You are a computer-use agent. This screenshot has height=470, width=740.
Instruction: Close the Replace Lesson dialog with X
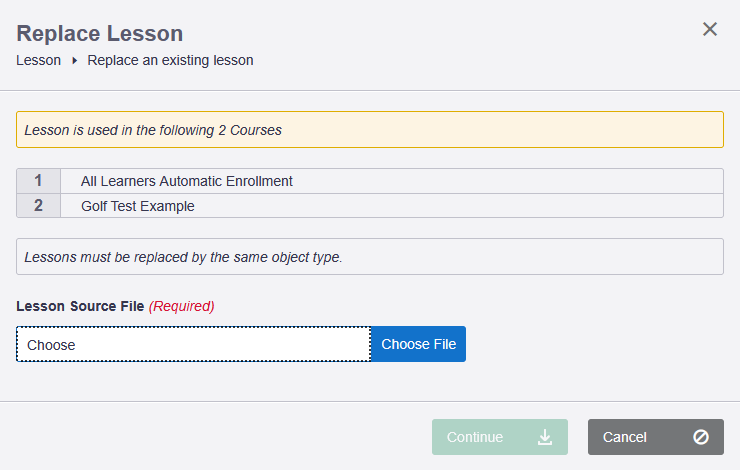[x=710, y=29]
